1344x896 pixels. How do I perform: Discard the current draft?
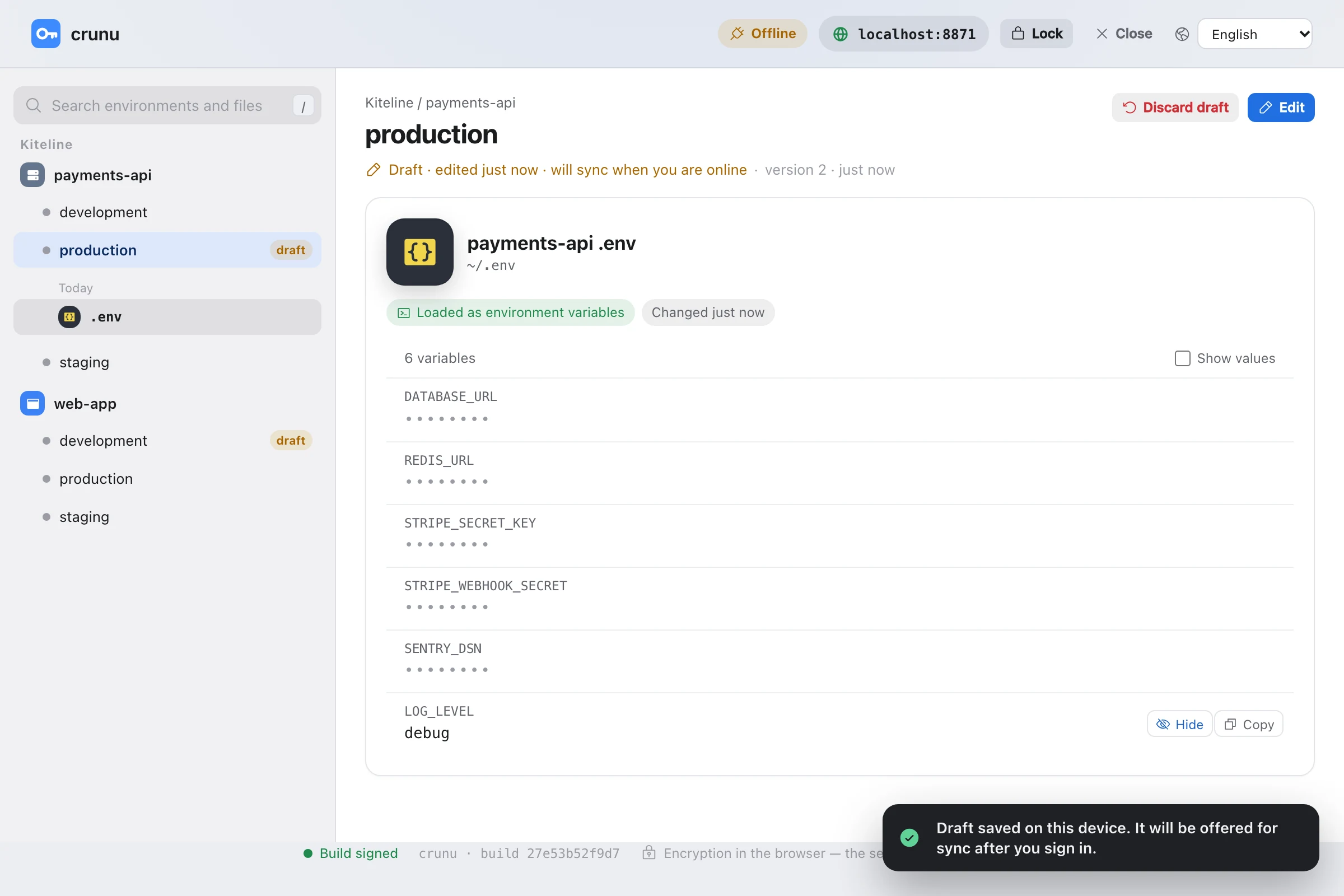click(1175, 108)
